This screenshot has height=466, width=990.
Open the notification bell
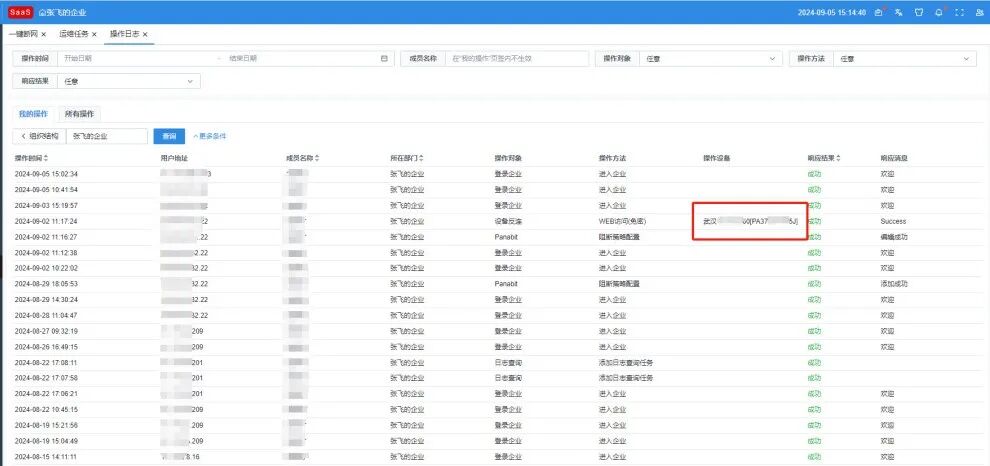[x=939, y=13]
